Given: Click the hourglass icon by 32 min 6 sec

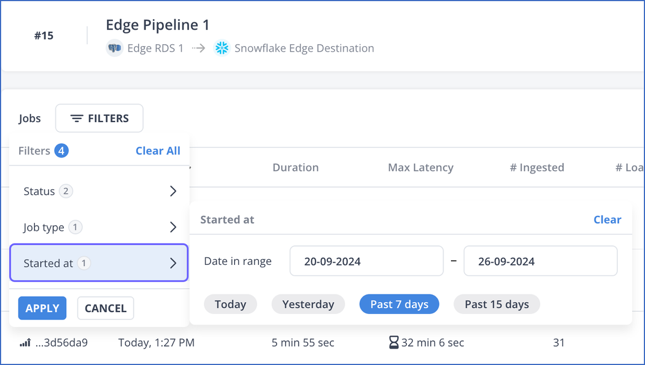Looking at the screenshot, I should [x=394, y=342].
